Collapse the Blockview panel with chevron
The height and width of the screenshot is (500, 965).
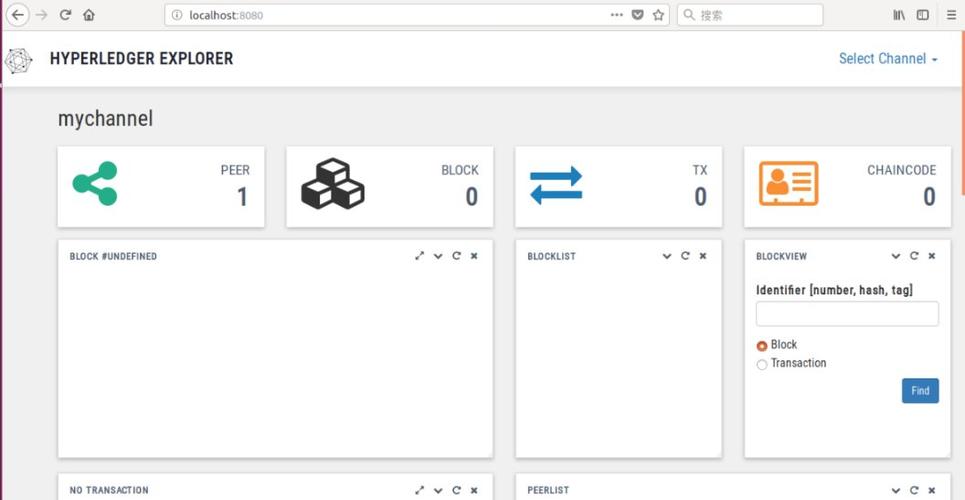(x=896, y=256)
